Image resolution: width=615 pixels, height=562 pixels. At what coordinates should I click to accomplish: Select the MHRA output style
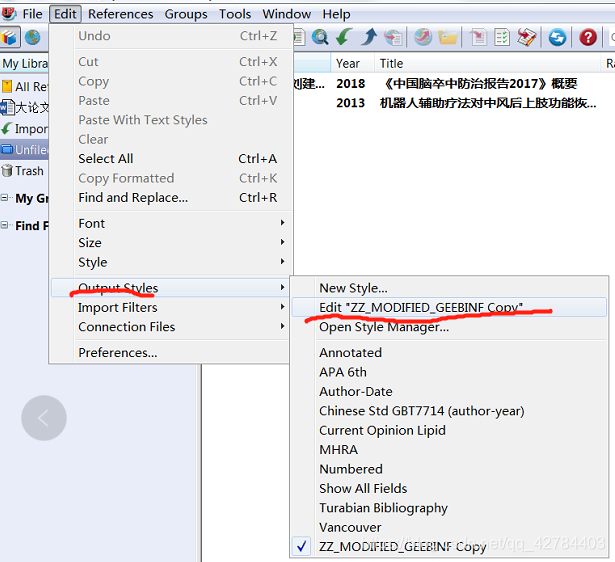[449, 449]
